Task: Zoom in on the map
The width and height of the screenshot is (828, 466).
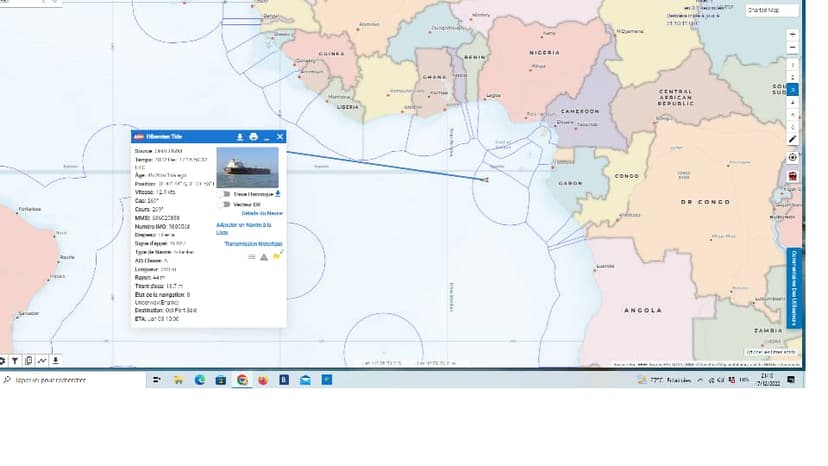Action: (x=793, y=35)
